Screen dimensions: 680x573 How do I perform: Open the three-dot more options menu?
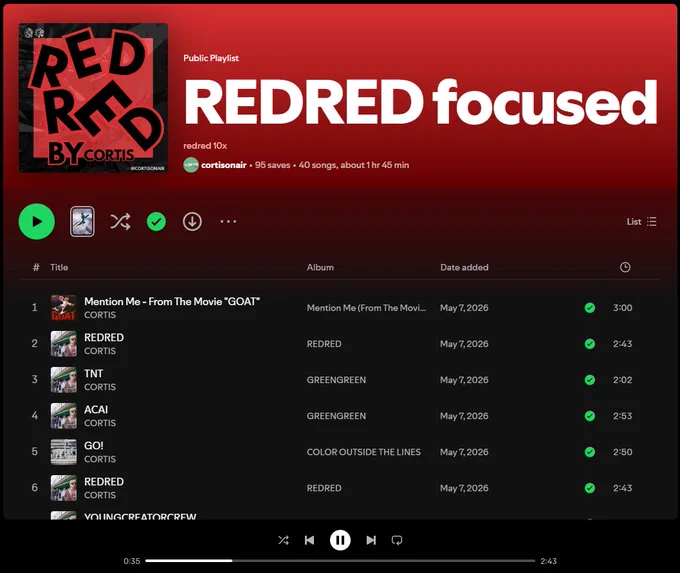click(228, 222)
